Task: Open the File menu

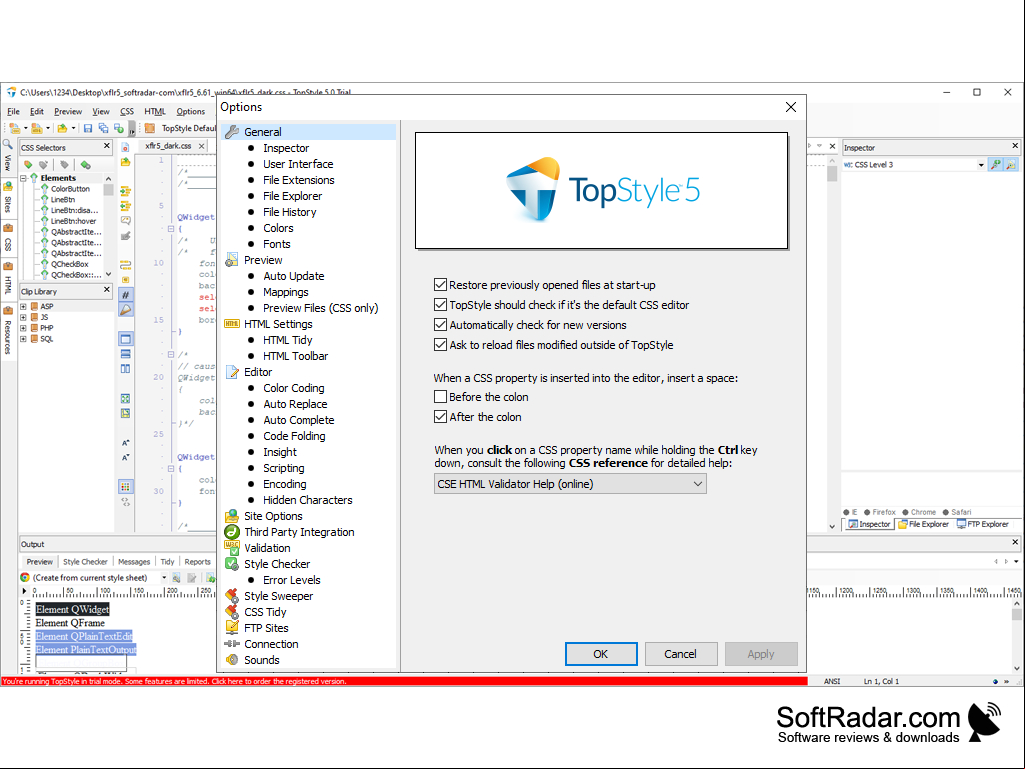Action: 13,111
